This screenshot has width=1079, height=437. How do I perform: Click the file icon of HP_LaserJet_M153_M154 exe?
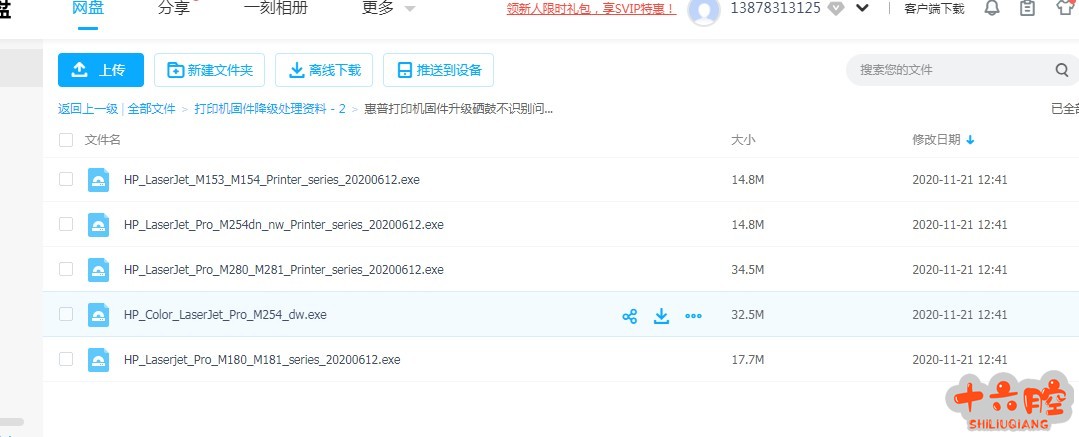[98, 180]
